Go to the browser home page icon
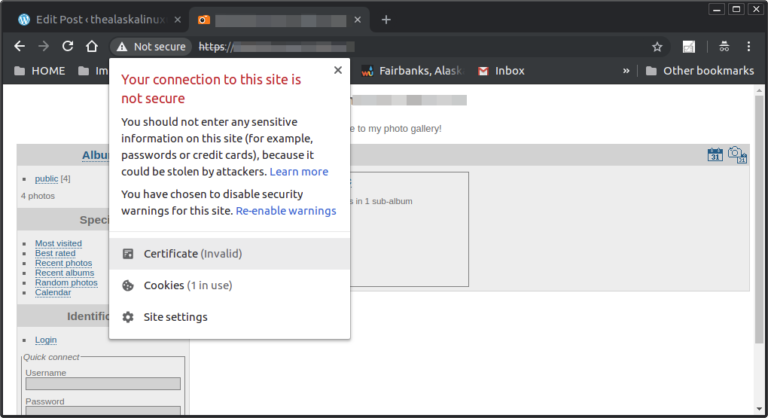 (x=91, y=46)
